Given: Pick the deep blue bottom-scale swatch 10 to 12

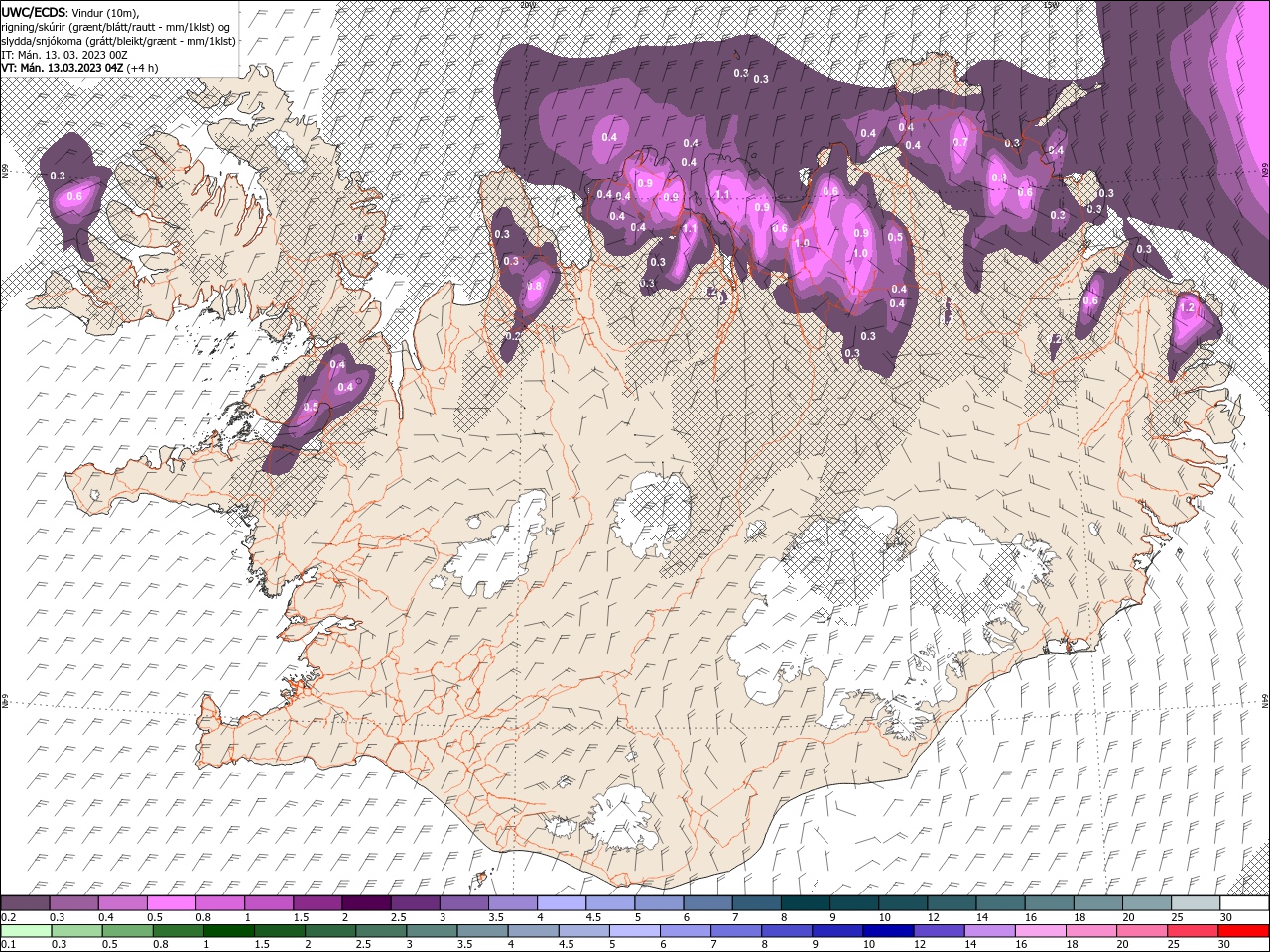Looking at the screenshot, I should [889, 931].
